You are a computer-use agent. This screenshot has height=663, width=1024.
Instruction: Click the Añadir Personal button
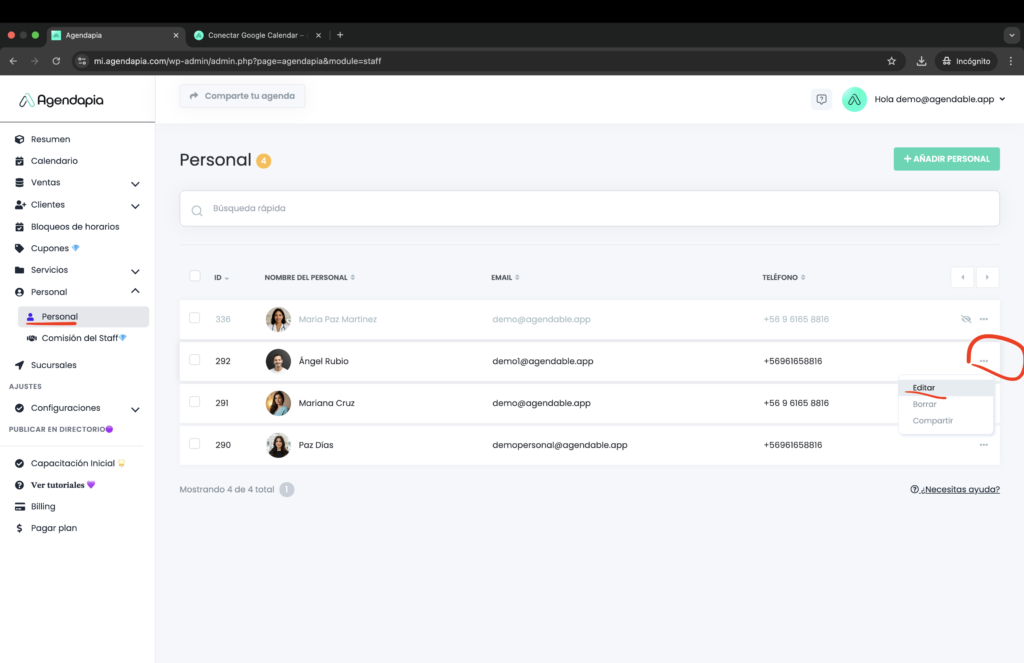coord(946,159)
